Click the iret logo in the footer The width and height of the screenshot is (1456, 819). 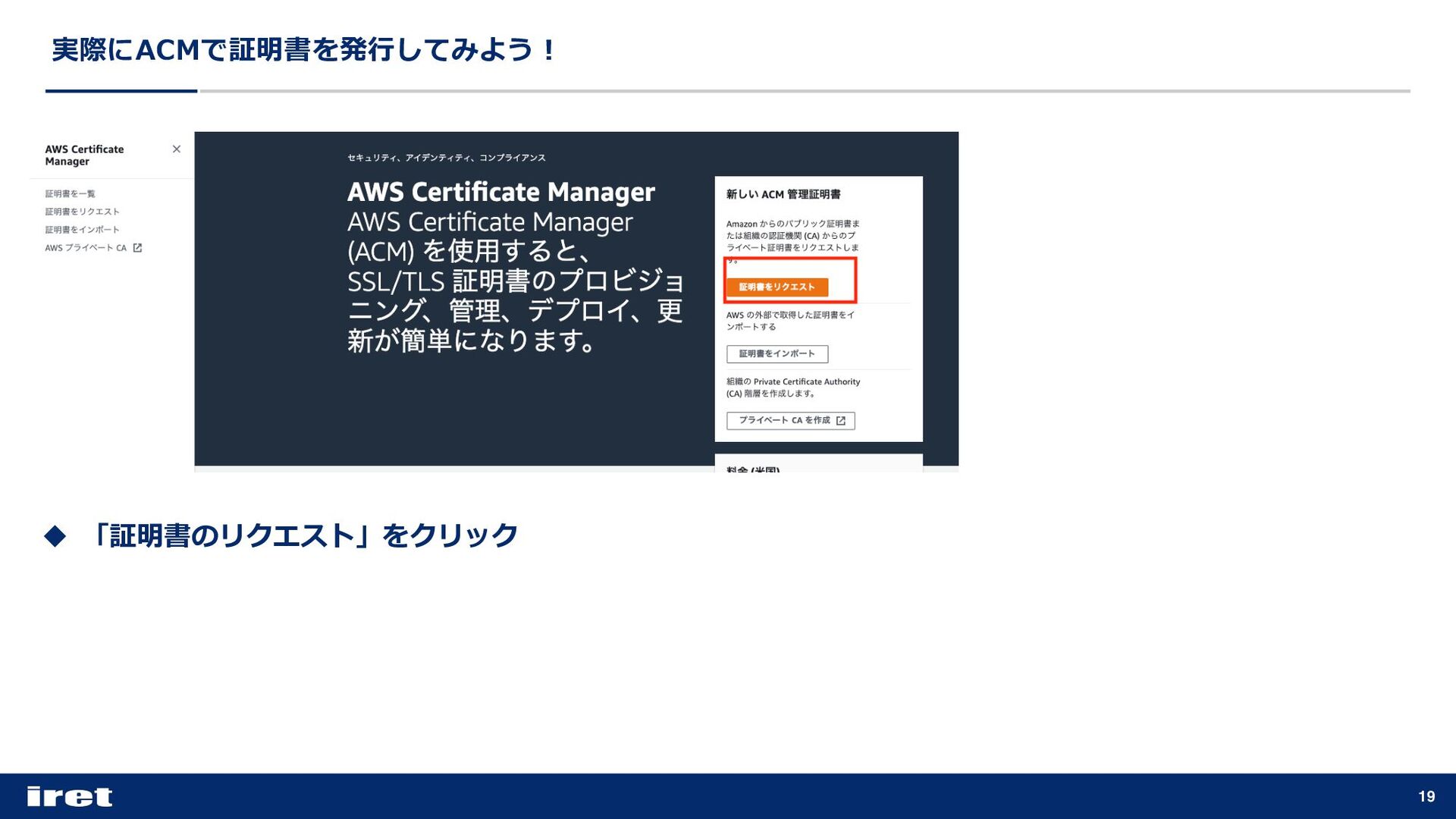[70, 796]
